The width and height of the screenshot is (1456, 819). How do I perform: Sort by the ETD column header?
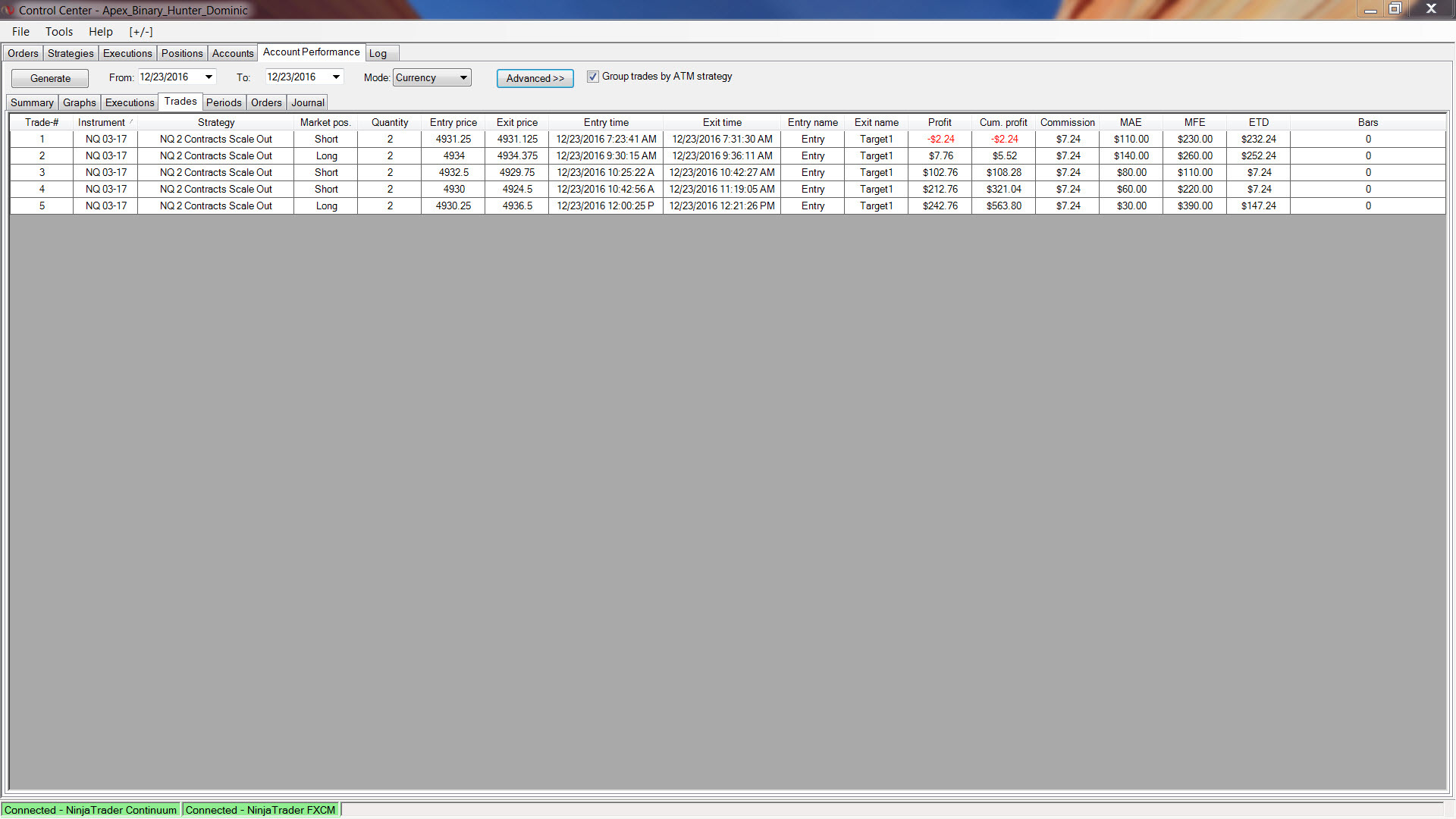pos(1259,122)
